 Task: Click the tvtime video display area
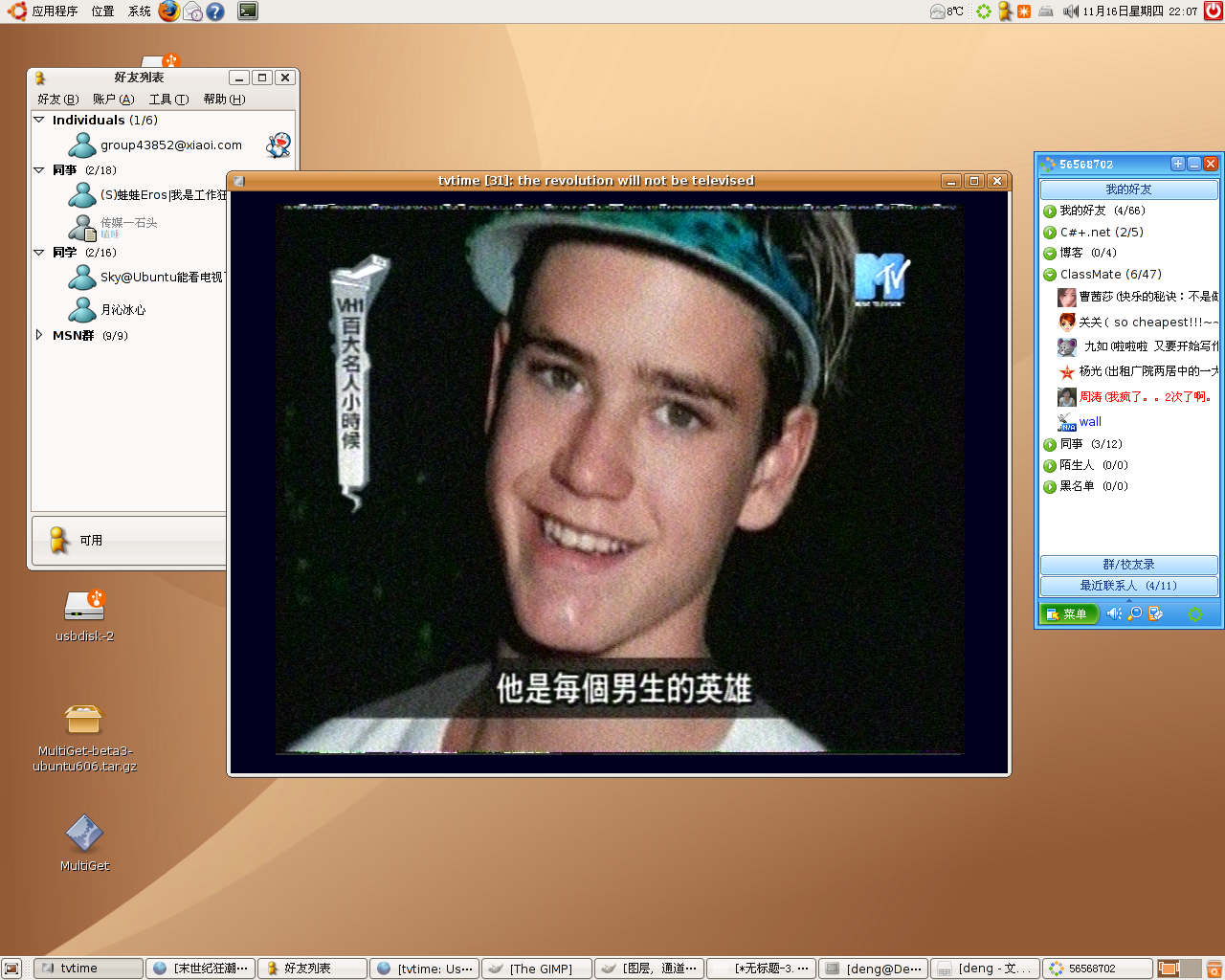click(x=619, y=481)
